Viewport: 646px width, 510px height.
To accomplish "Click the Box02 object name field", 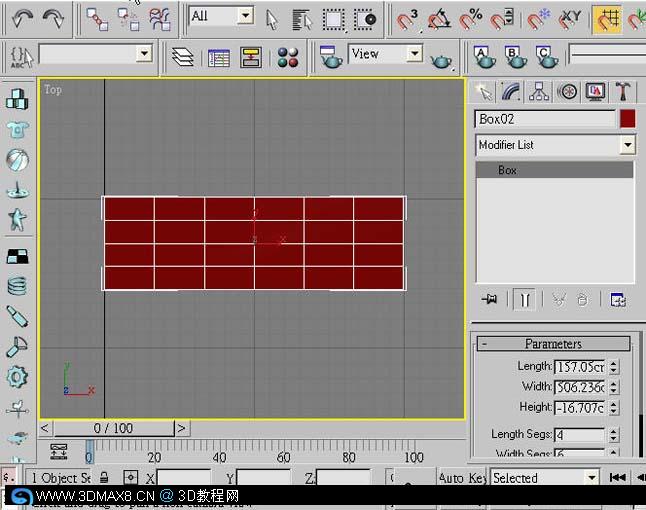I will pos(545,119).
